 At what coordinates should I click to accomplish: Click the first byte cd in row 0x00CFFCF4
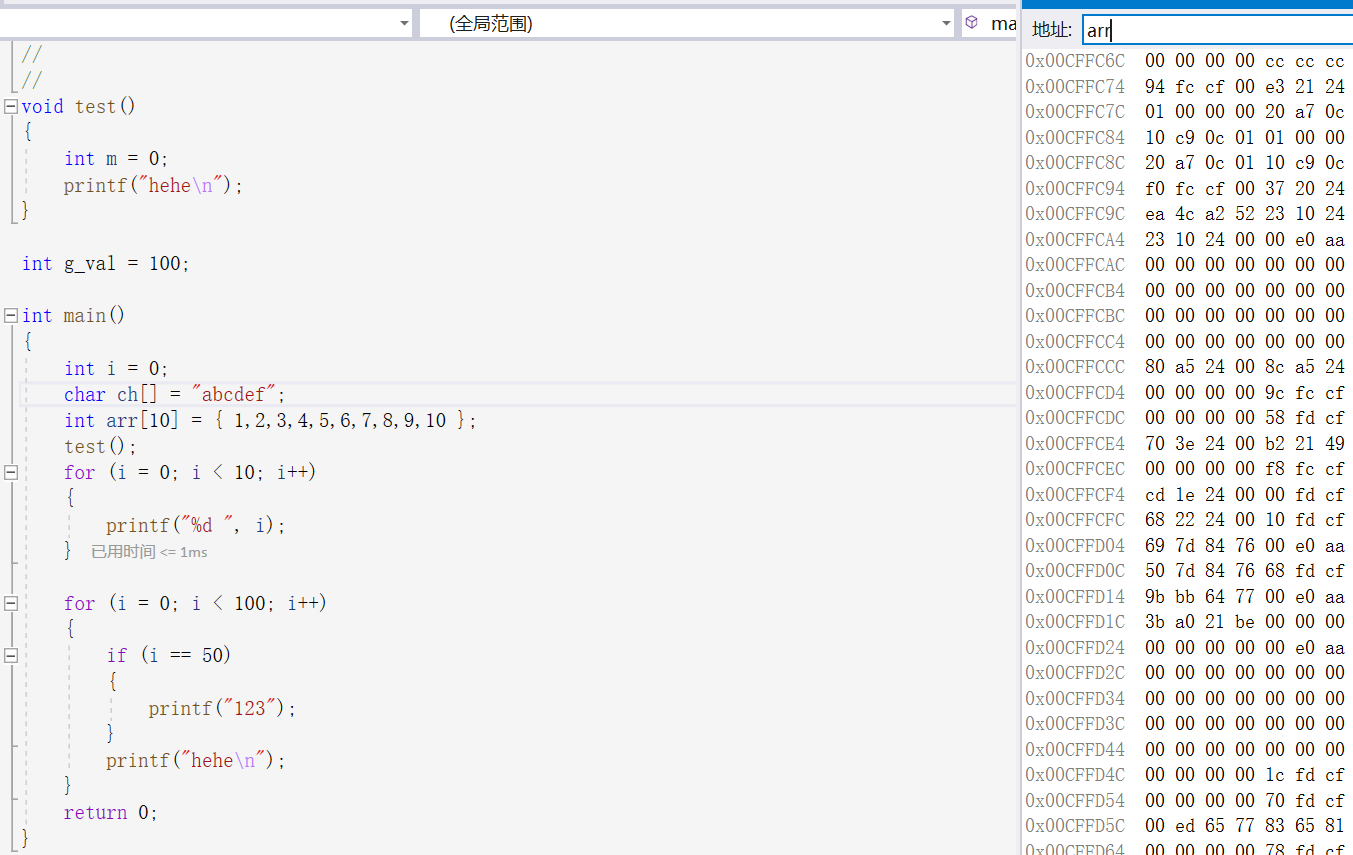coord(1155,494)
